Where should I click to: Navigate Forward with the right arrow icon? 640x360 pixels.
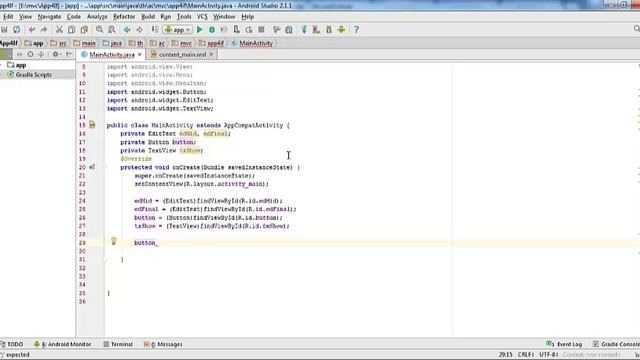pyautogui.click(x=139, y=29)
